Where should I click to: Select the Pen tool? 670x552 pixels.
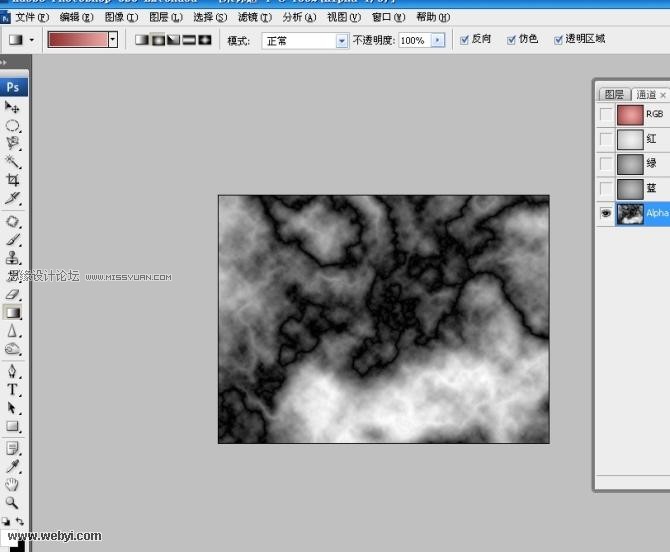(x=12, y=371)
